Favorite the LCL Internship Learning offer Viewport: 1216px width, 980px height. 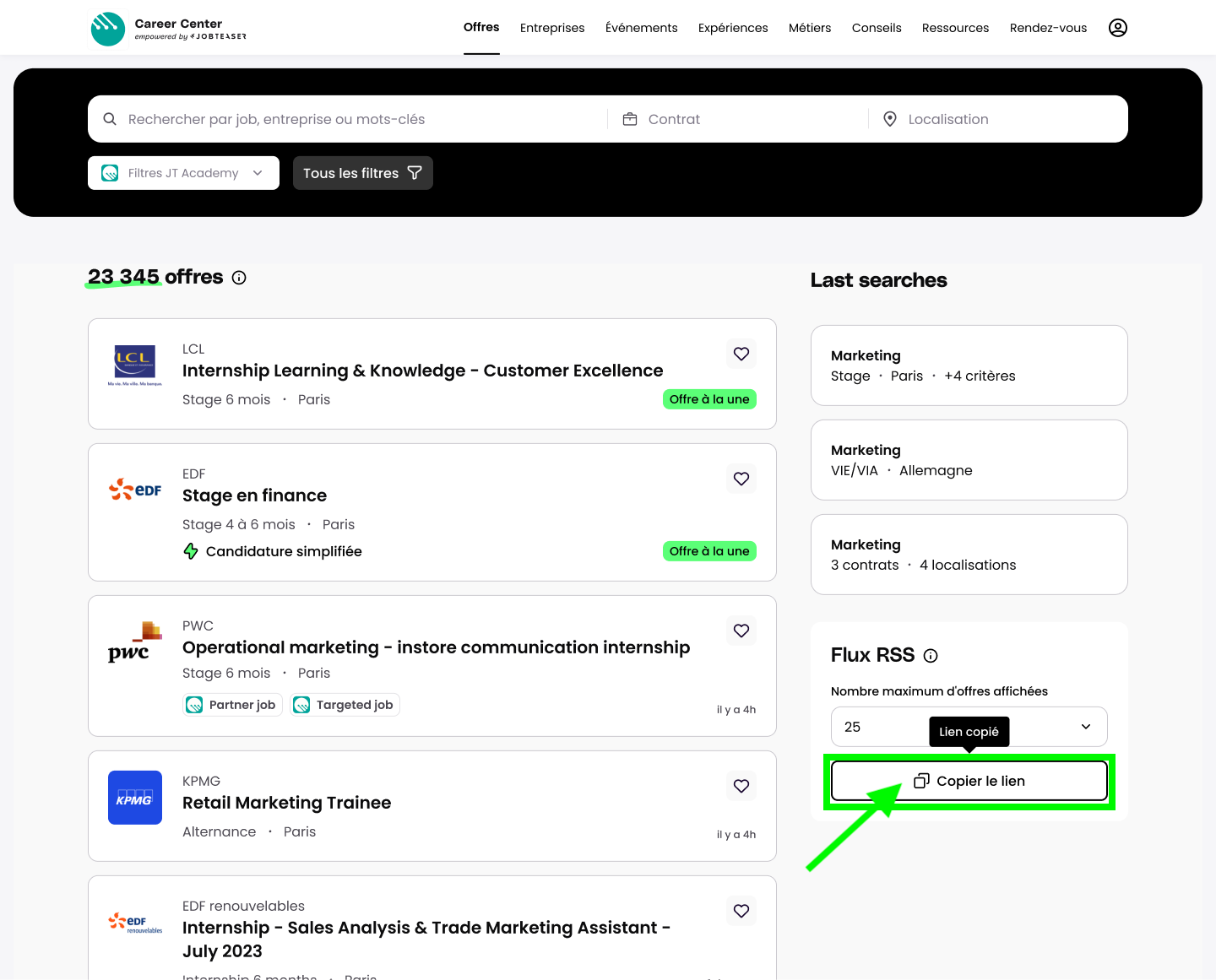pyautogui.click(x=741, y=354)
